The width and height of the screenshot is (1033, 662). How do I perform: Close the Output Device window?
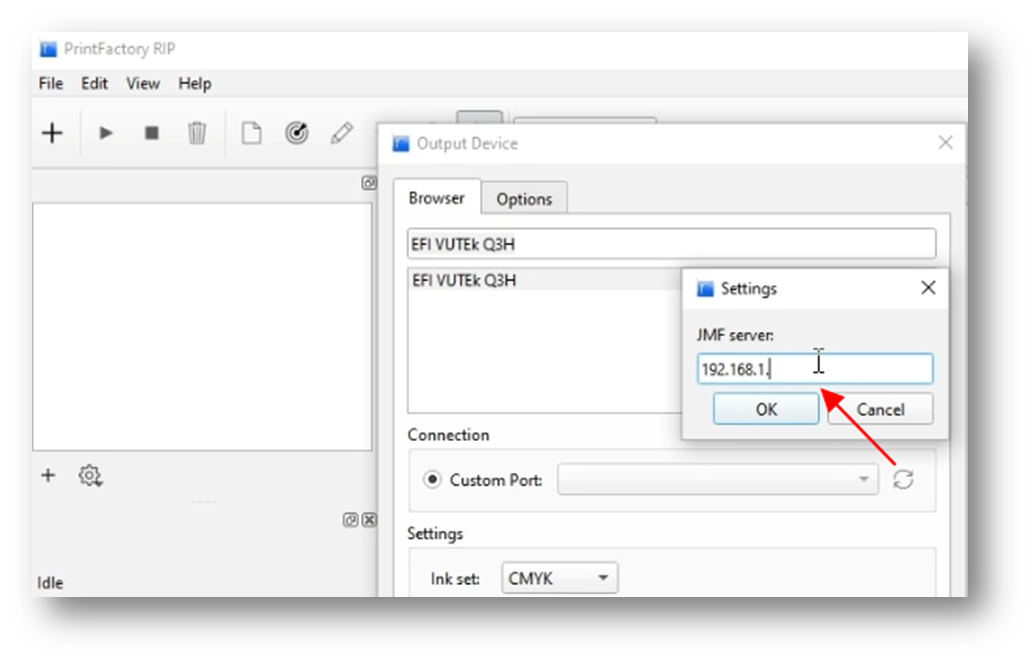[x=945, y=142]
